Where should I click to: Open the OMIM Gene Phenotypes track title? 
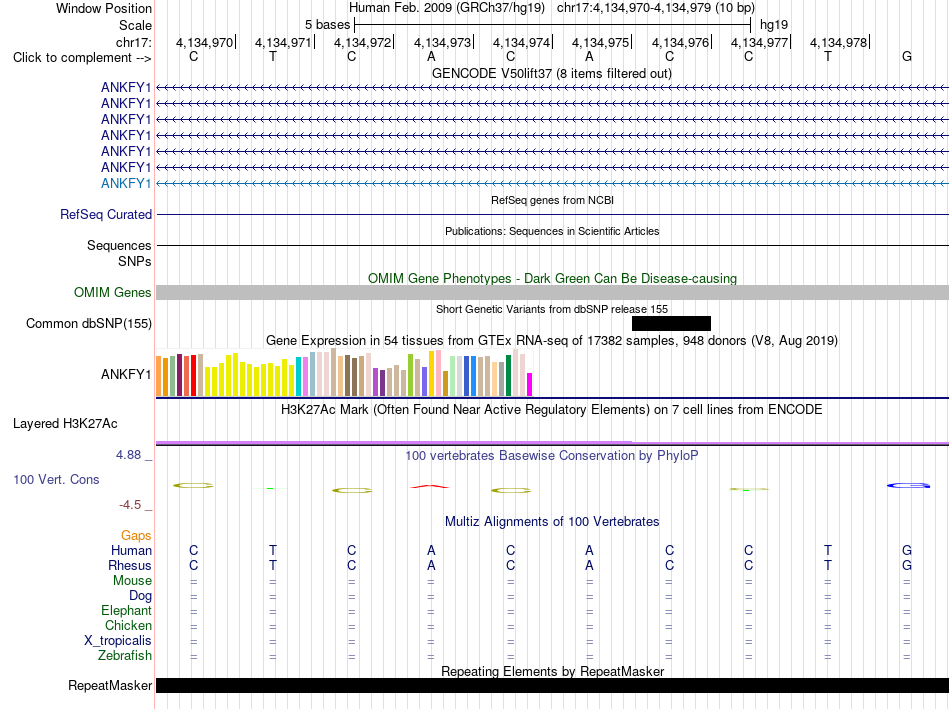(552, 278)
